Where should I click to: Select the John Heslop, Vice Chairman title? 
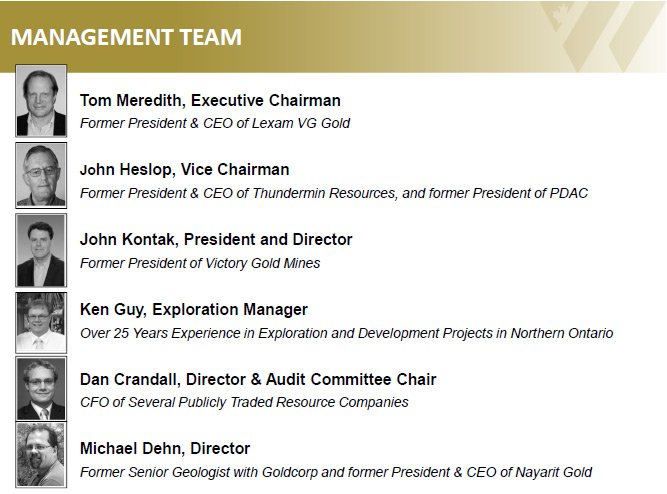pos(185,169)
